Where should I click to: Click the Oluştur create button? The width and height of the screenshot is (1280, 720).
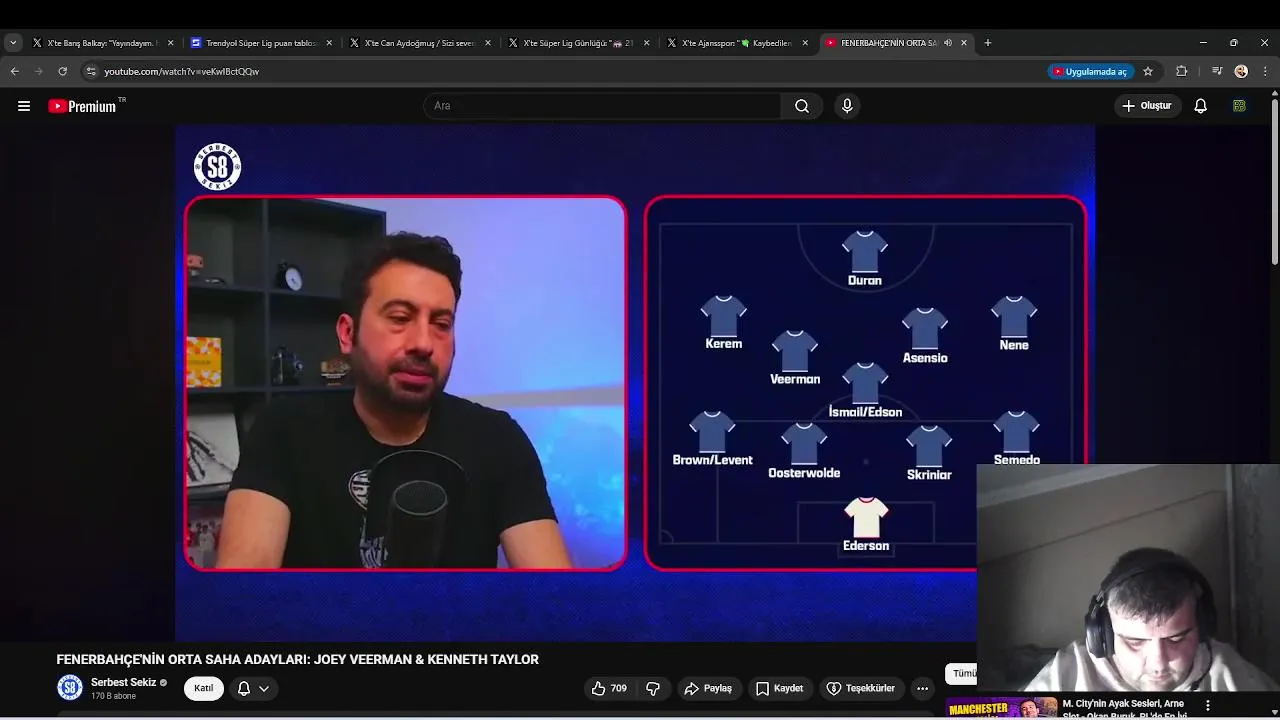click(x=1147, y=106)
